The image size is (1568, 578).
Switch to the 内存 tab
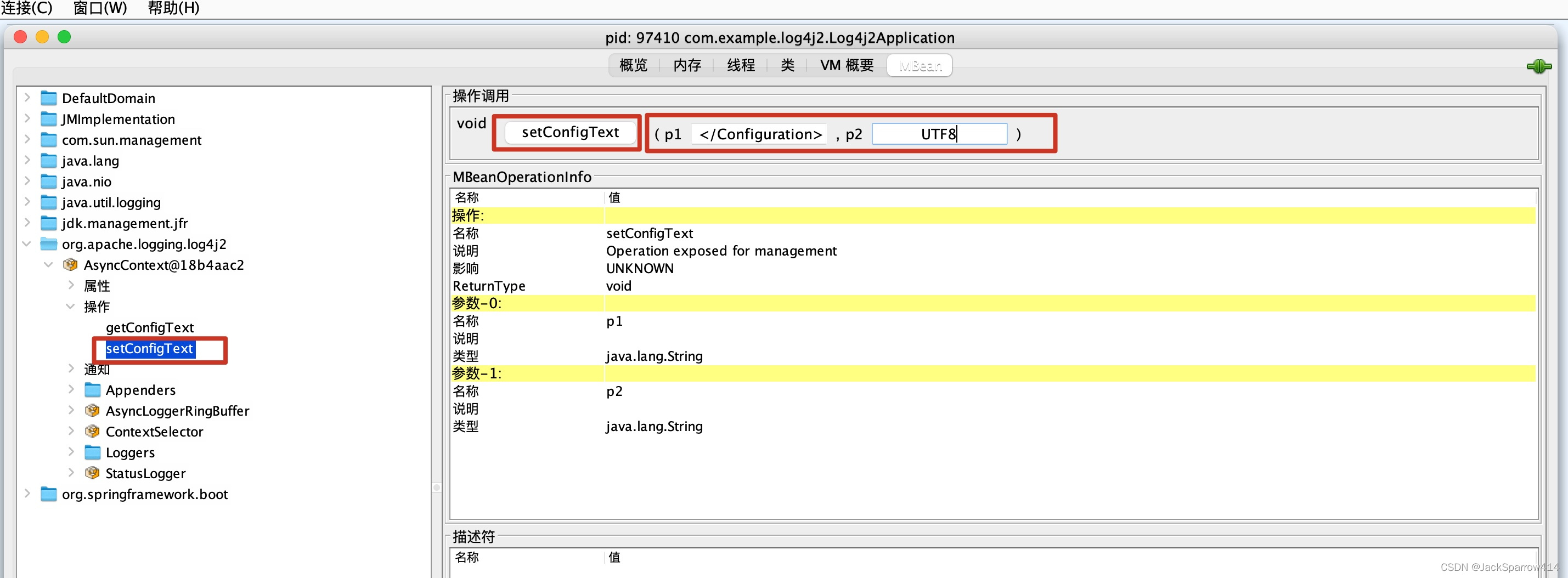(686, 65)
